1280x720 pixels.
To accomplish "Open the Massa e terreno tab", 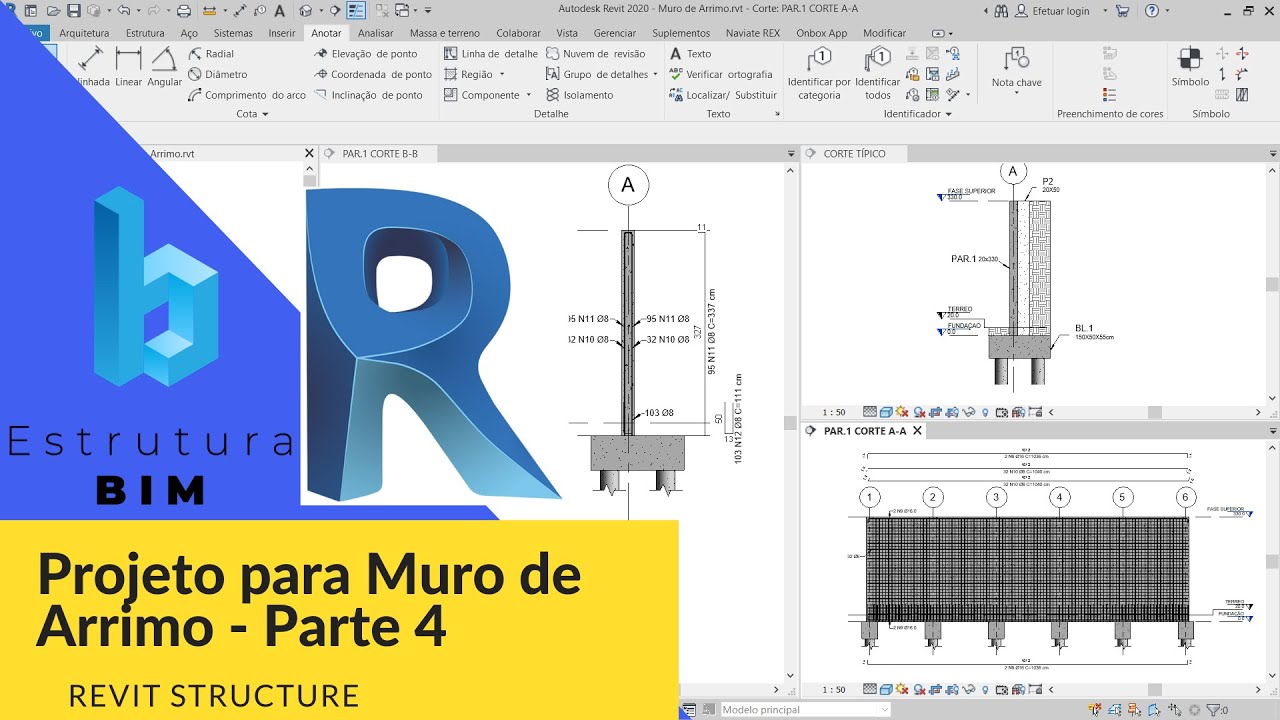I will click(445, 33).
